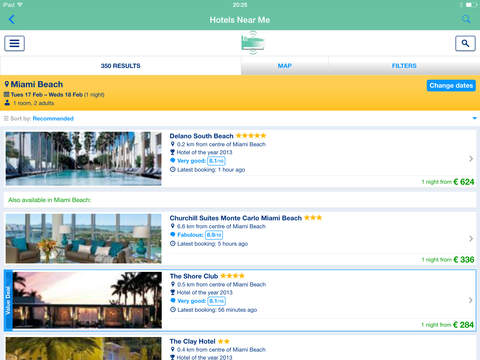The height and width of the screenshot is (360, 480).
Task: Tap the guest person icon
Action: coord(7,103)
